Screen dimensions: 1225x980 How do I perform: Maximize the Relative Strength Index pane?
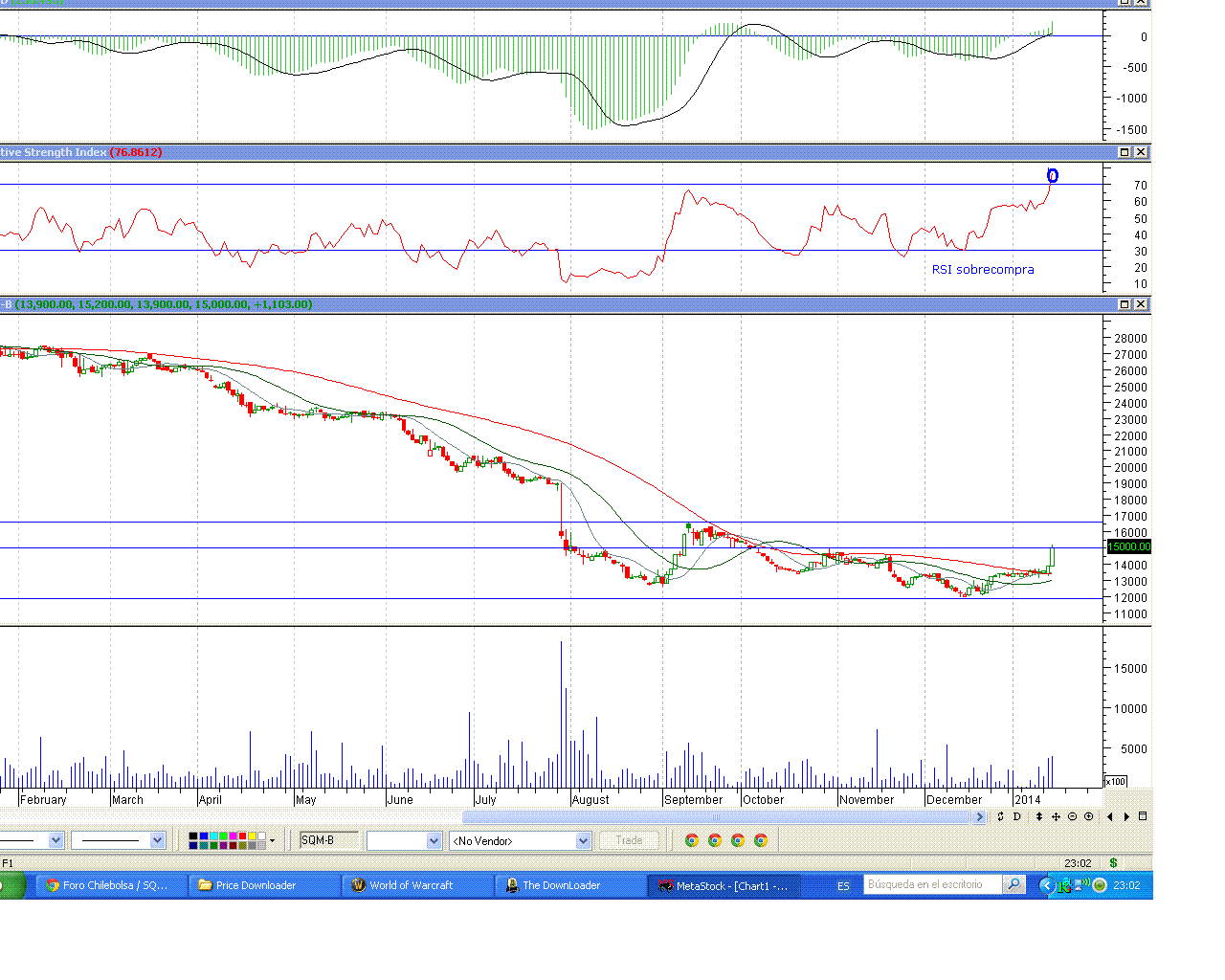point(1125,152)
